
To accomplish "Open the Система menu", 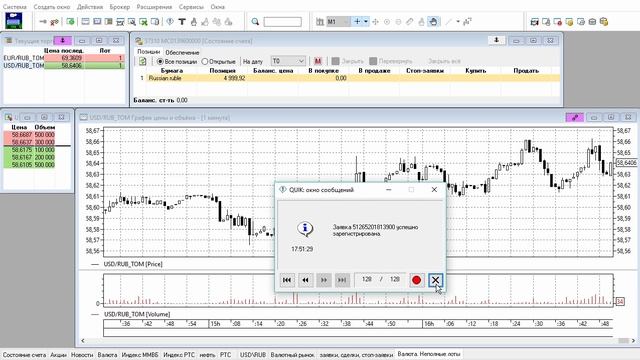I will coord(15,7).
